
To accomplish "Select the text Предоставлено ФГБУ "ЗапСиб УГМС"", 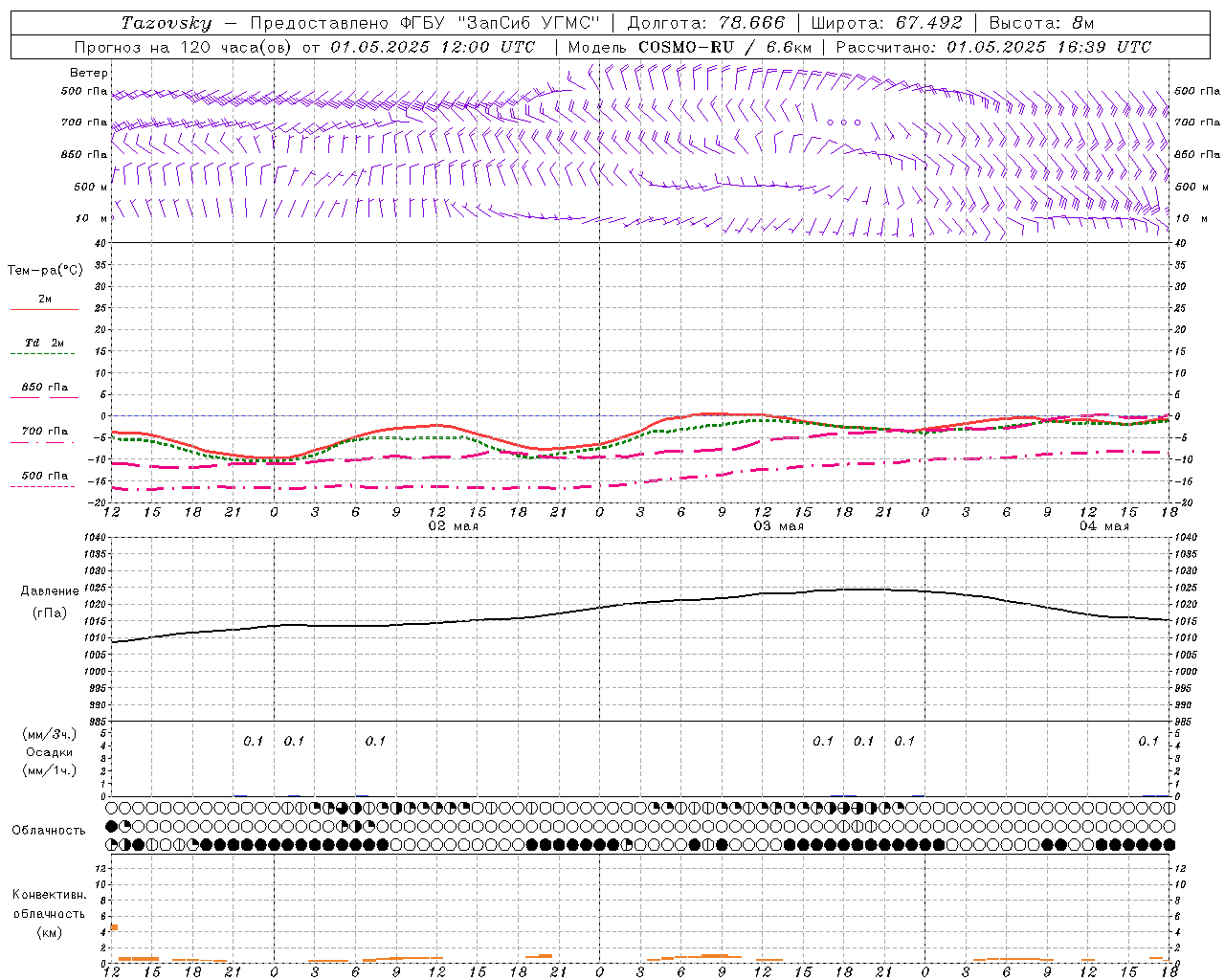I will coord(424,23).
